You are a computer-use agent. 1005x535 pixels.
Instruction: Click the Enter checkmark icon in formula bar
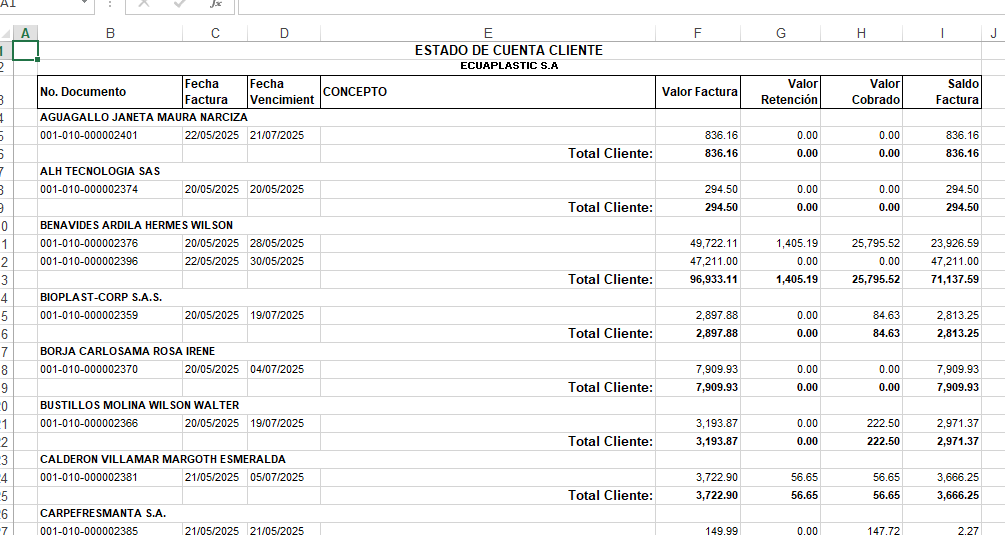click(x=180, y=5)
